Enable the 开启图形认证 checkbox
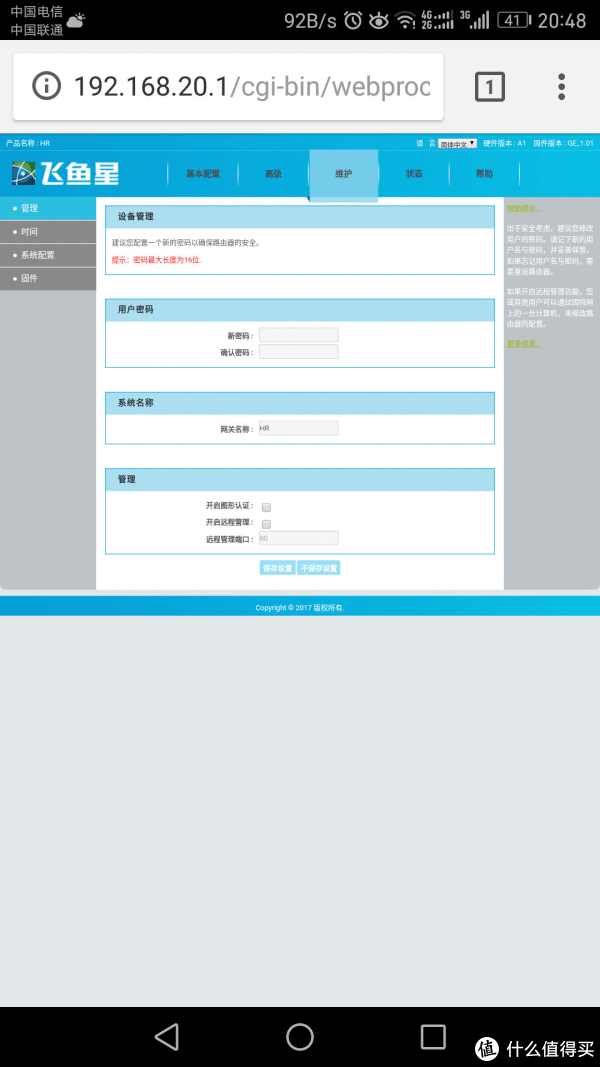 pos(266,507)
